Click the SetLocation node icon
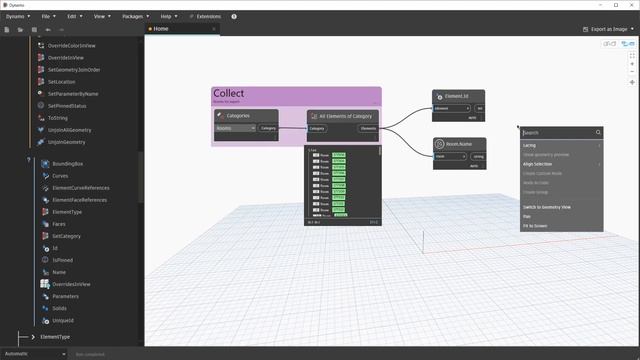The width and height of the screenshot is (640, 360). [41, 82]
